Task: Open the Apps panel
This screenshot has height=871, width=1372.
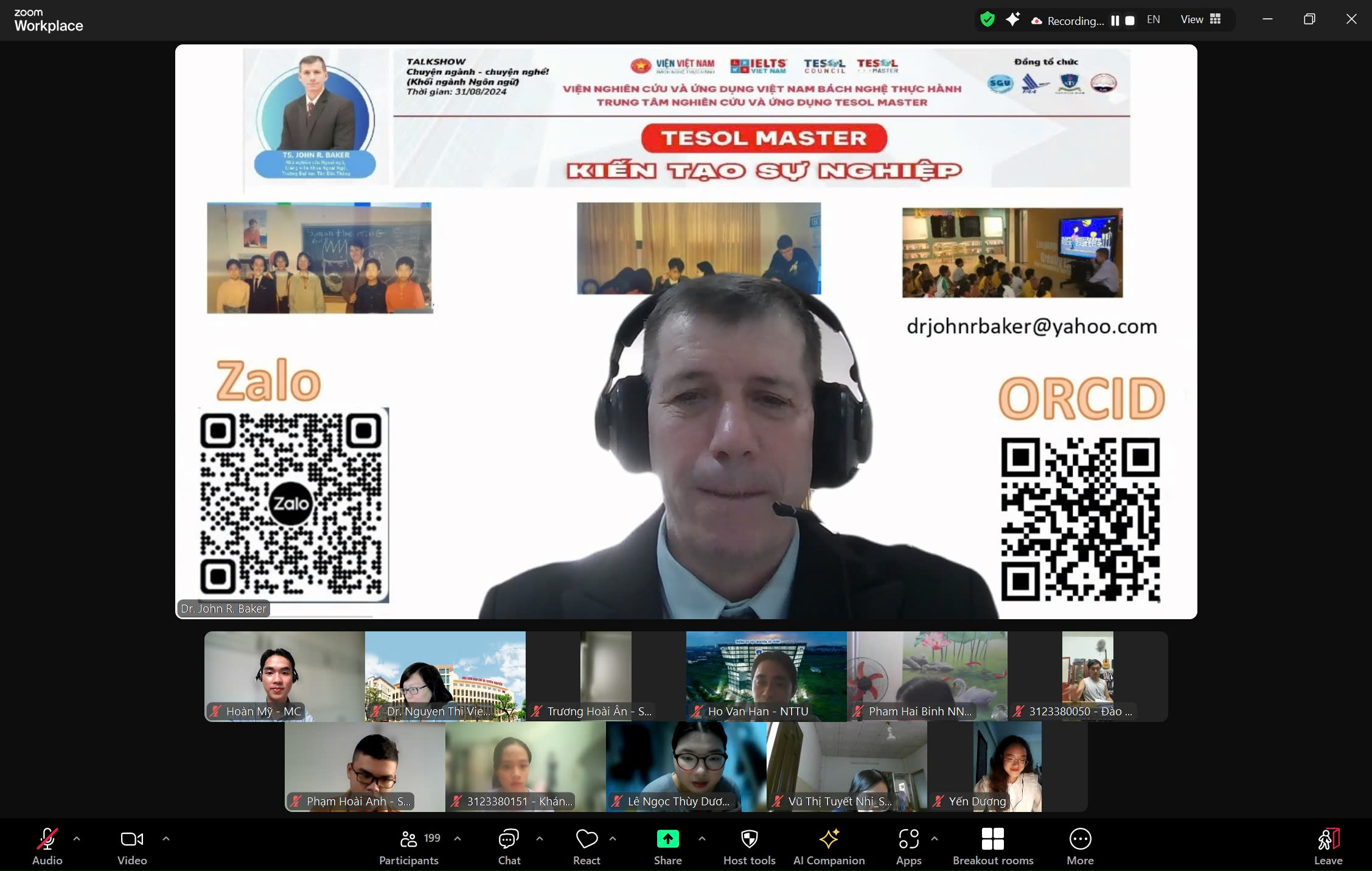Action: [909, 846]
